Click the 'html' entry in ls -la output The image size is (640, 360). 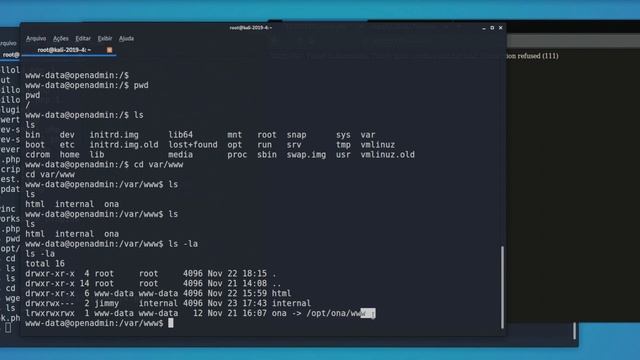[x=282, y=293]
